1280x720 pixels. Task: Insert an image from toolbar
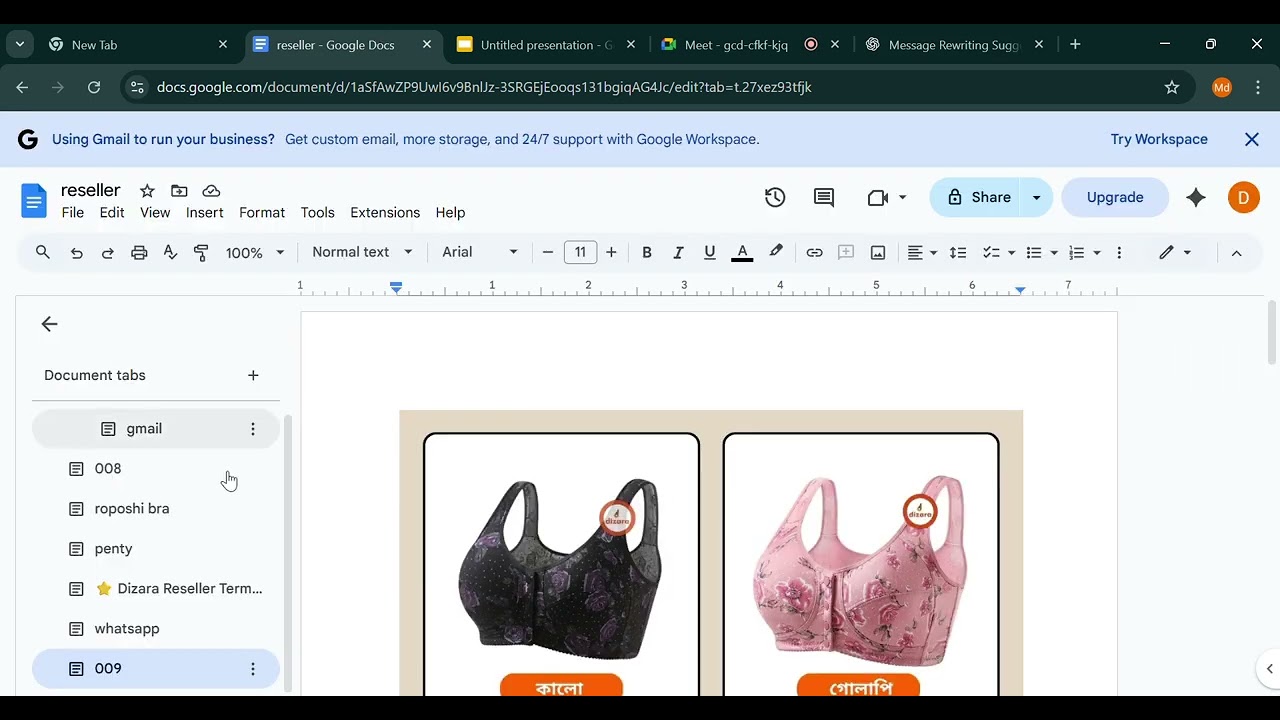point(878,253)
